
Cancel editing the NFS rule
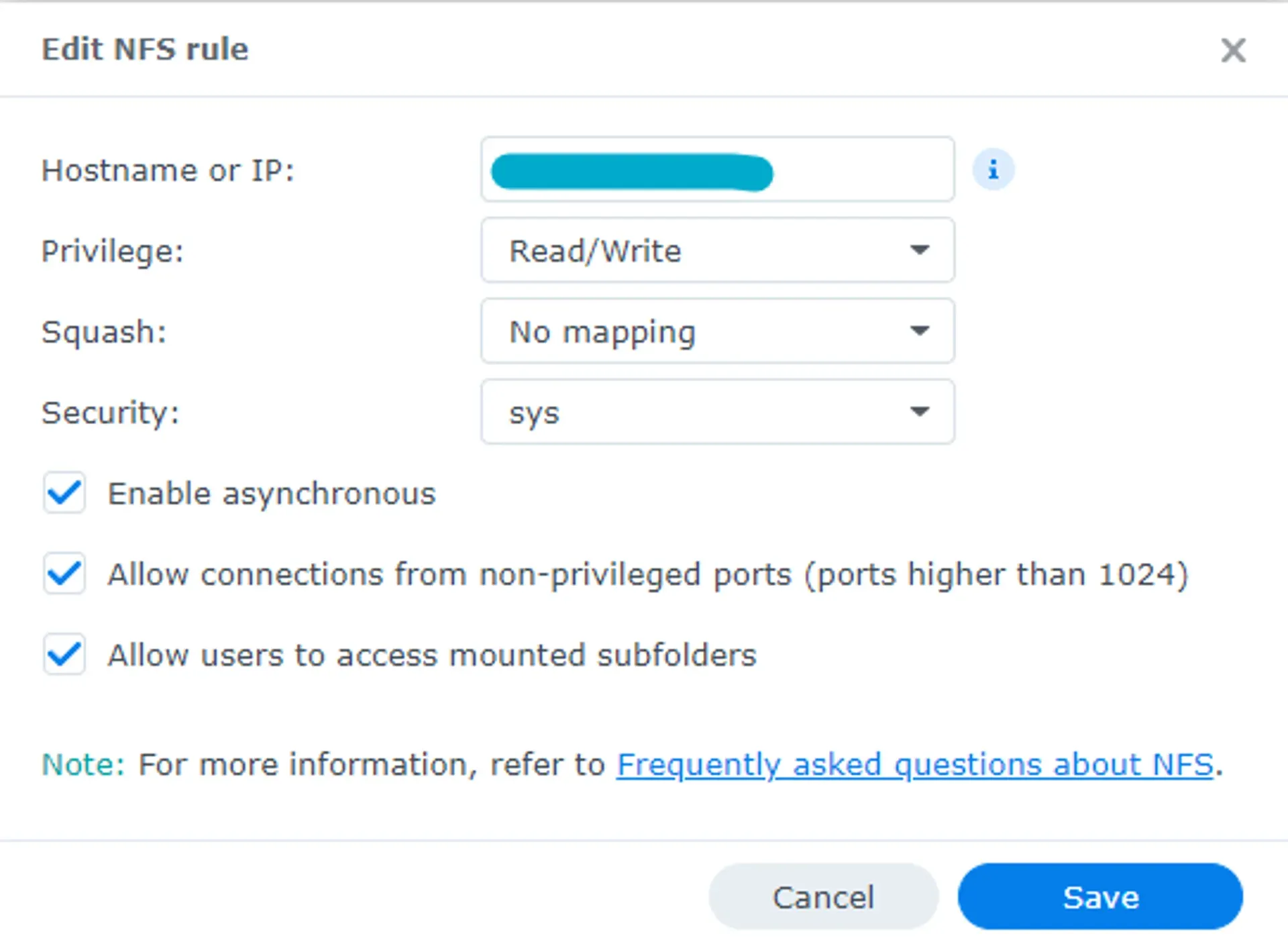coord(824,897)
